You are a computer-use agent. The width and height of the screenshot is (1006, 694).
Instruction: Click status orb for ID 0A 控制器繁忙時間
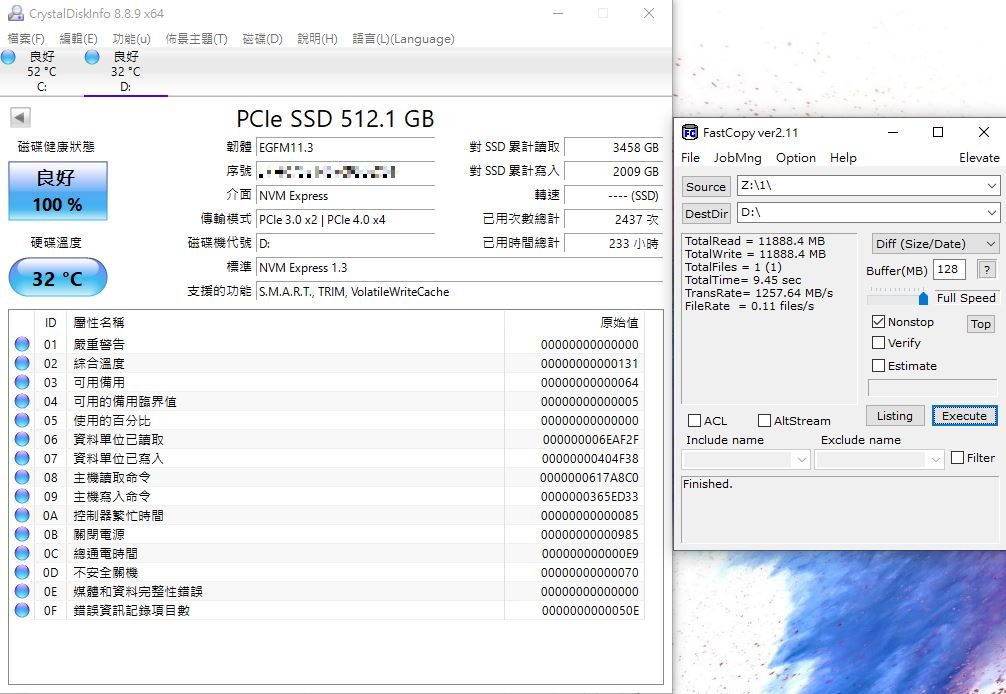pyautogui.click(x=22, y=515)
